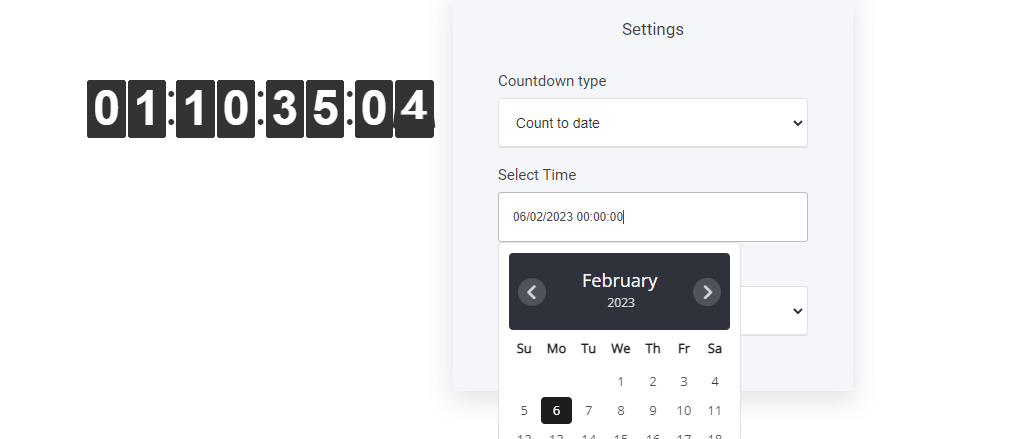Open the Countdown type dropdown
The width and height of the screenshot is (1013, 439).
pos(652,123)
